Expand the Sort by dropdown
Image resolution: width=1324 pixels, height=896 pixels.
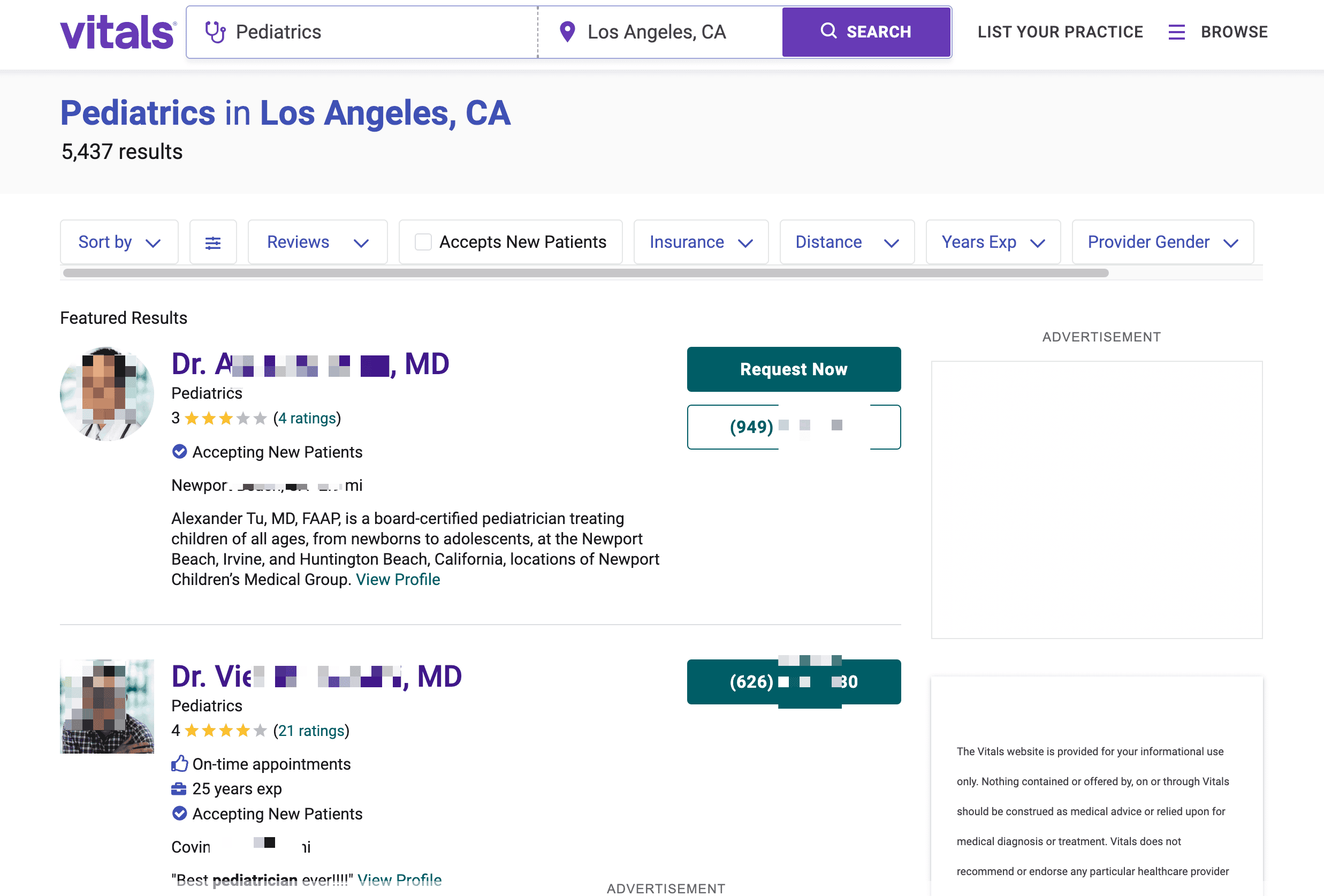(119, 242)
